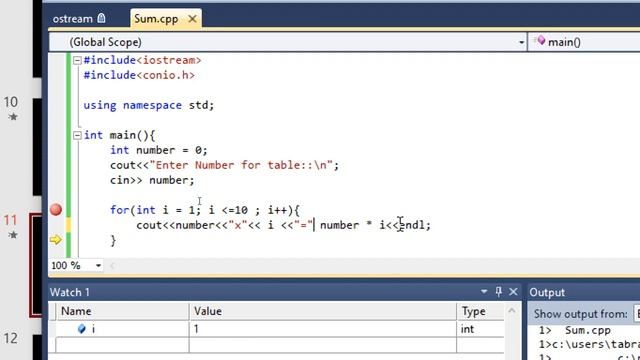Toggle auto-hide pin of Watch 1
The height and width of the screenshot is (360, 640).
coord(498,291)
